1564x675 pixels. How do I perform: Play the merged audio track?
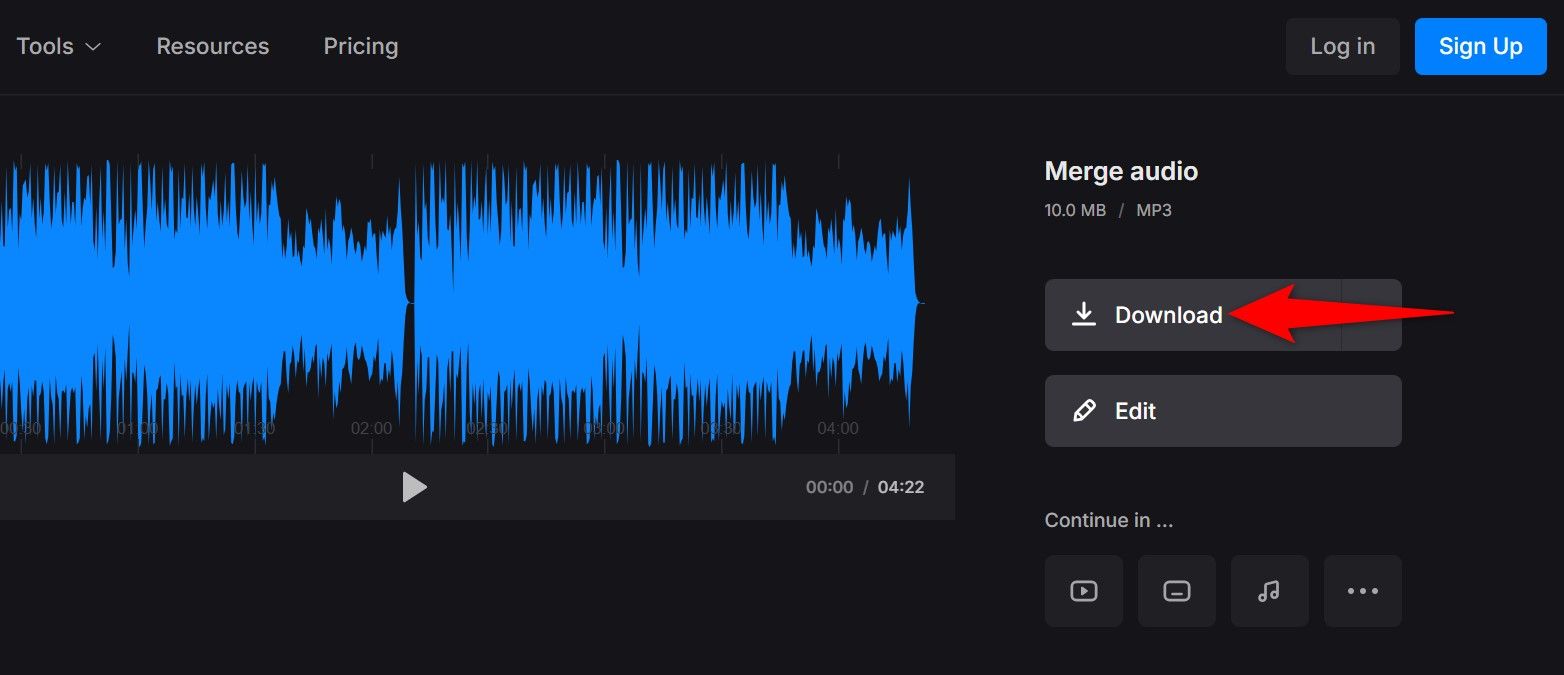pos(414,487)
